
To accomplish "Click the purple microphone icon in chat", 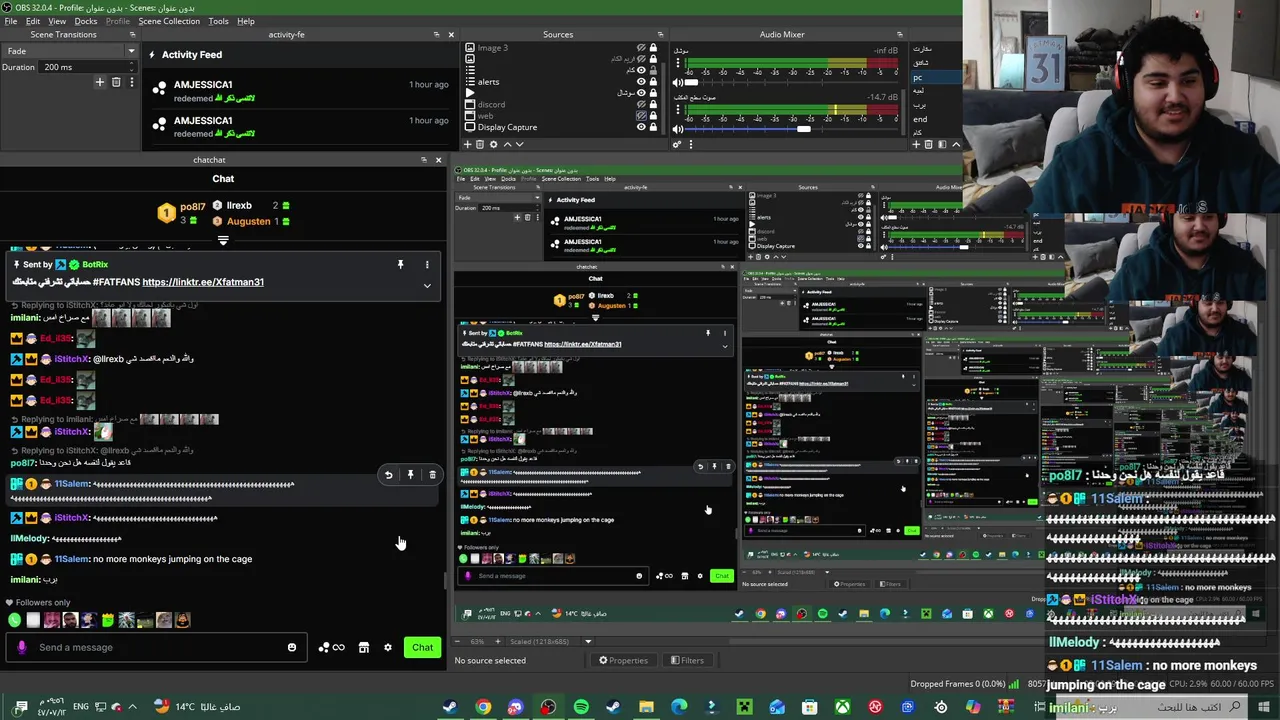I will coord(21,647).
